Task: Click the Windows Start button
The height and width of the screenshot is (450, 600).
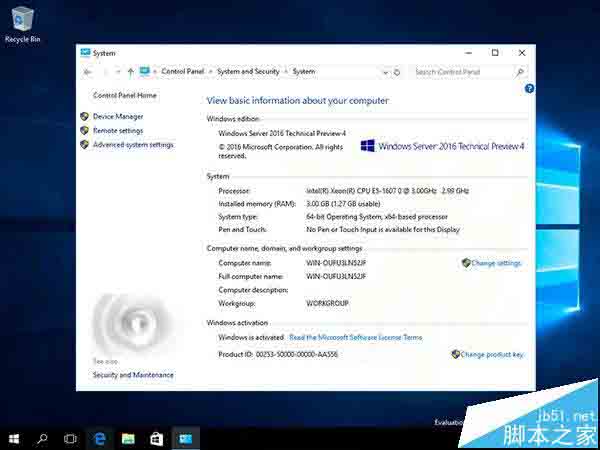Action: click(14, 439)
